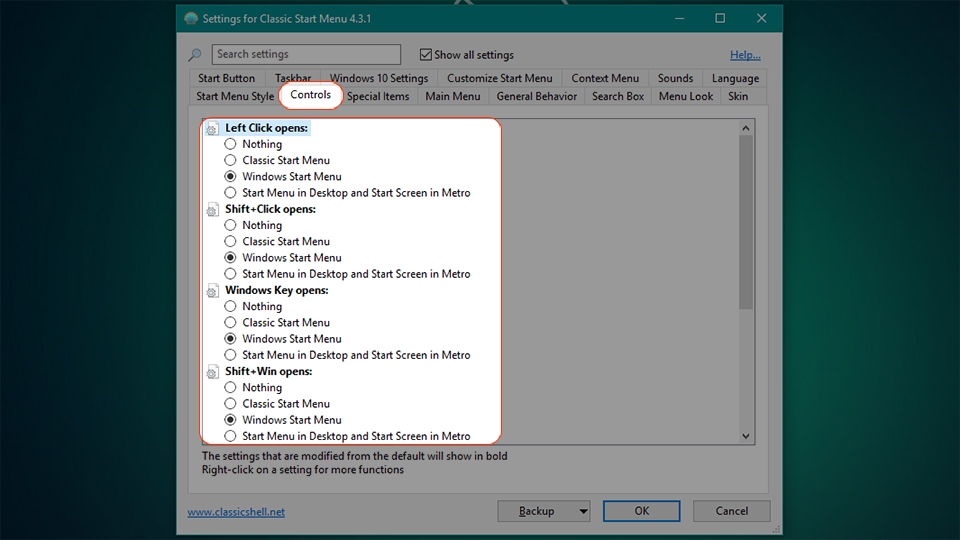The width and height of the screenshot is (960, 540).
Task: Select Windows Start Menu under Left Click opens
Action: point(230,176)
